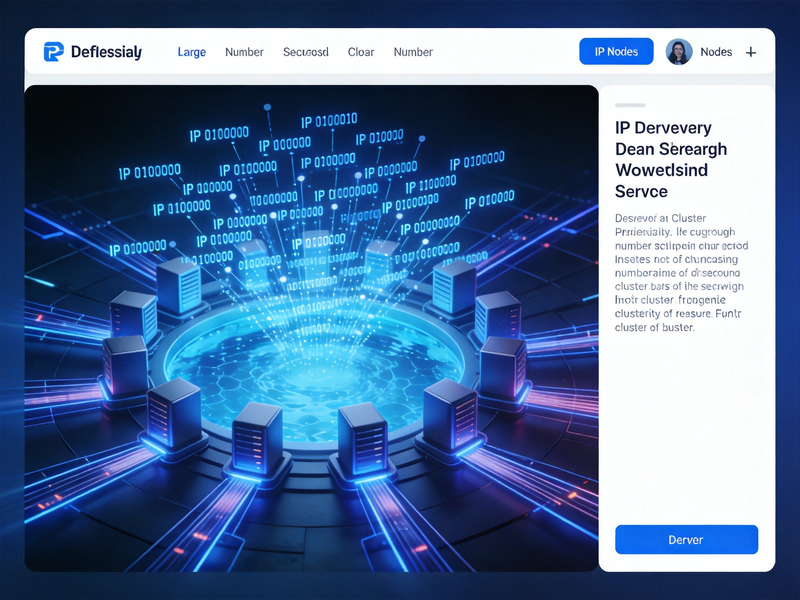Click the Desrevor at Cluster description paragraph

point(681,272)
